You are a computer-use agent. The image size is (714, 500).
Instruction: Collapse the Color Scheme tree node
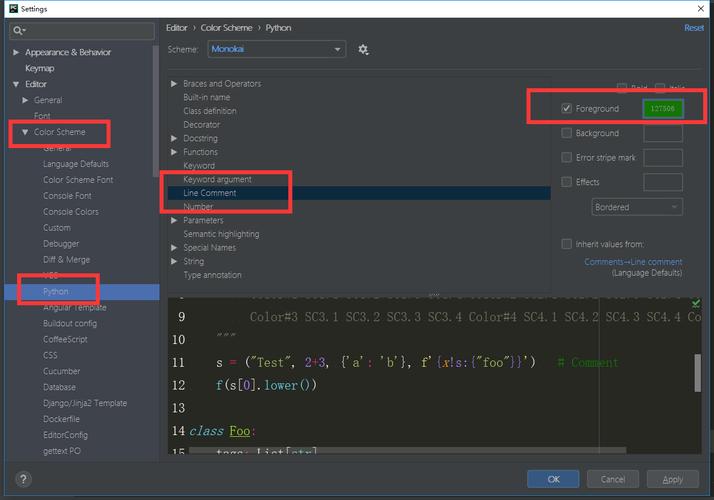click(25, 132)
